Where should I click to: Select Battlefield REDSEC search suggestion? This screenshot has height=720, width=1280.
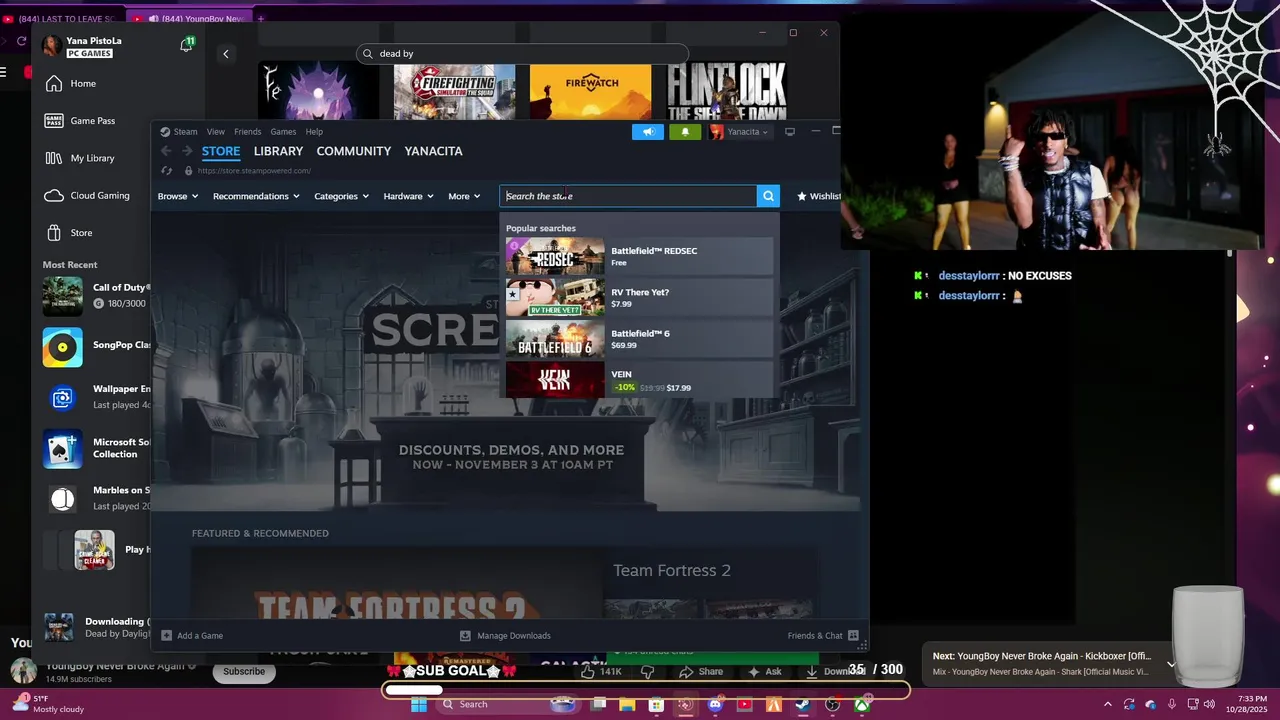(639, 257)
